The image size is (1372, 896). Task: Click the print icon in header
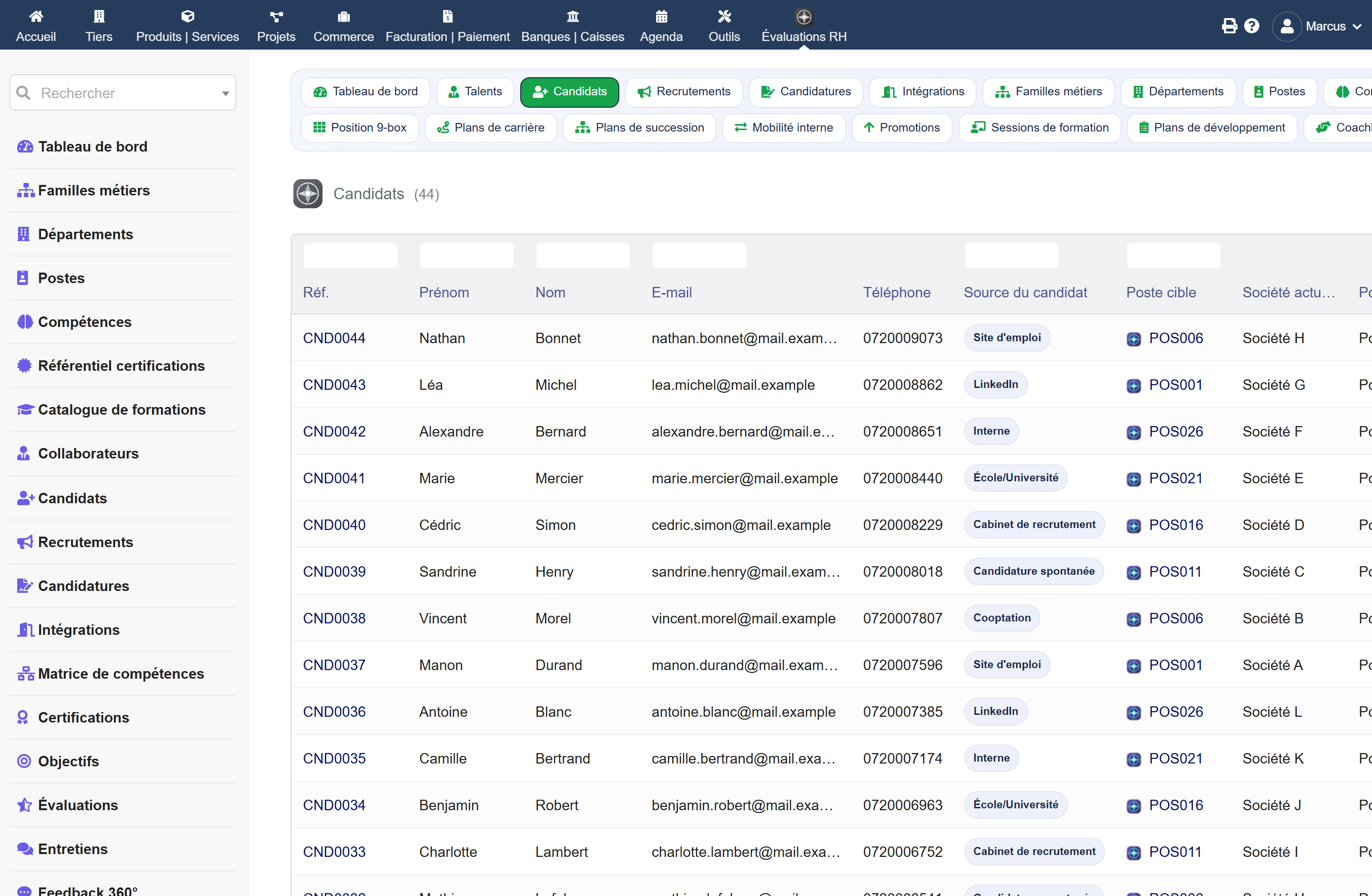click(1230, 26)
